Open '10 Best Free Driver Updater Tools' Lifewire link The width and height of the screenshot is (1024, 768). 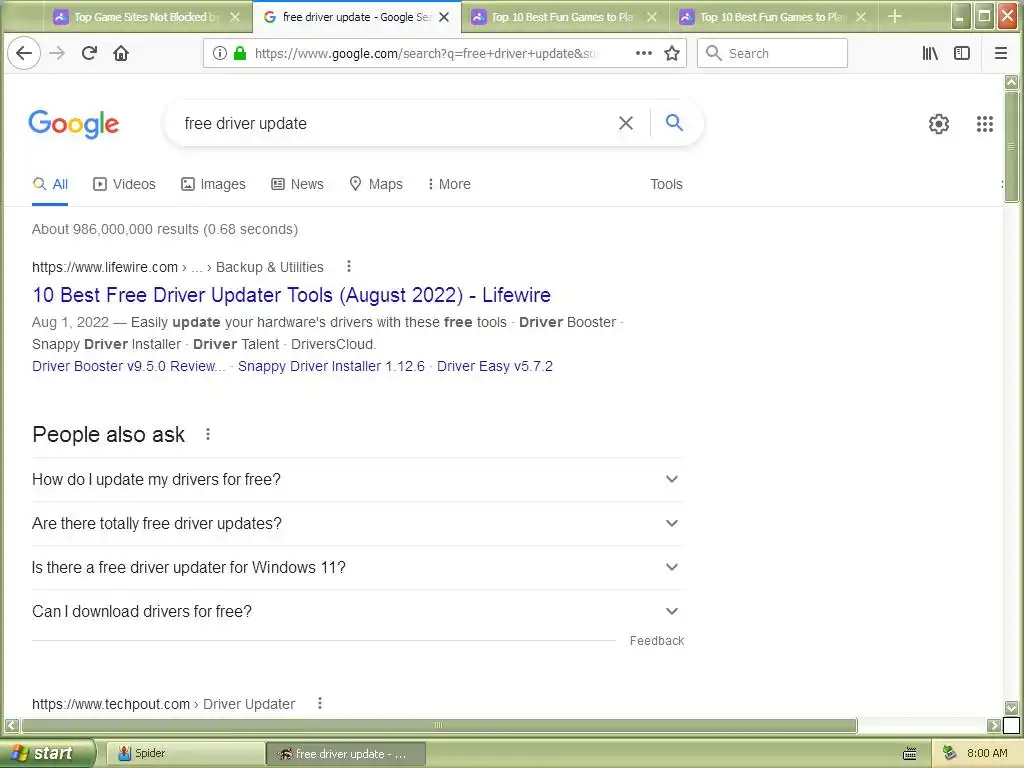pos(291,295)
